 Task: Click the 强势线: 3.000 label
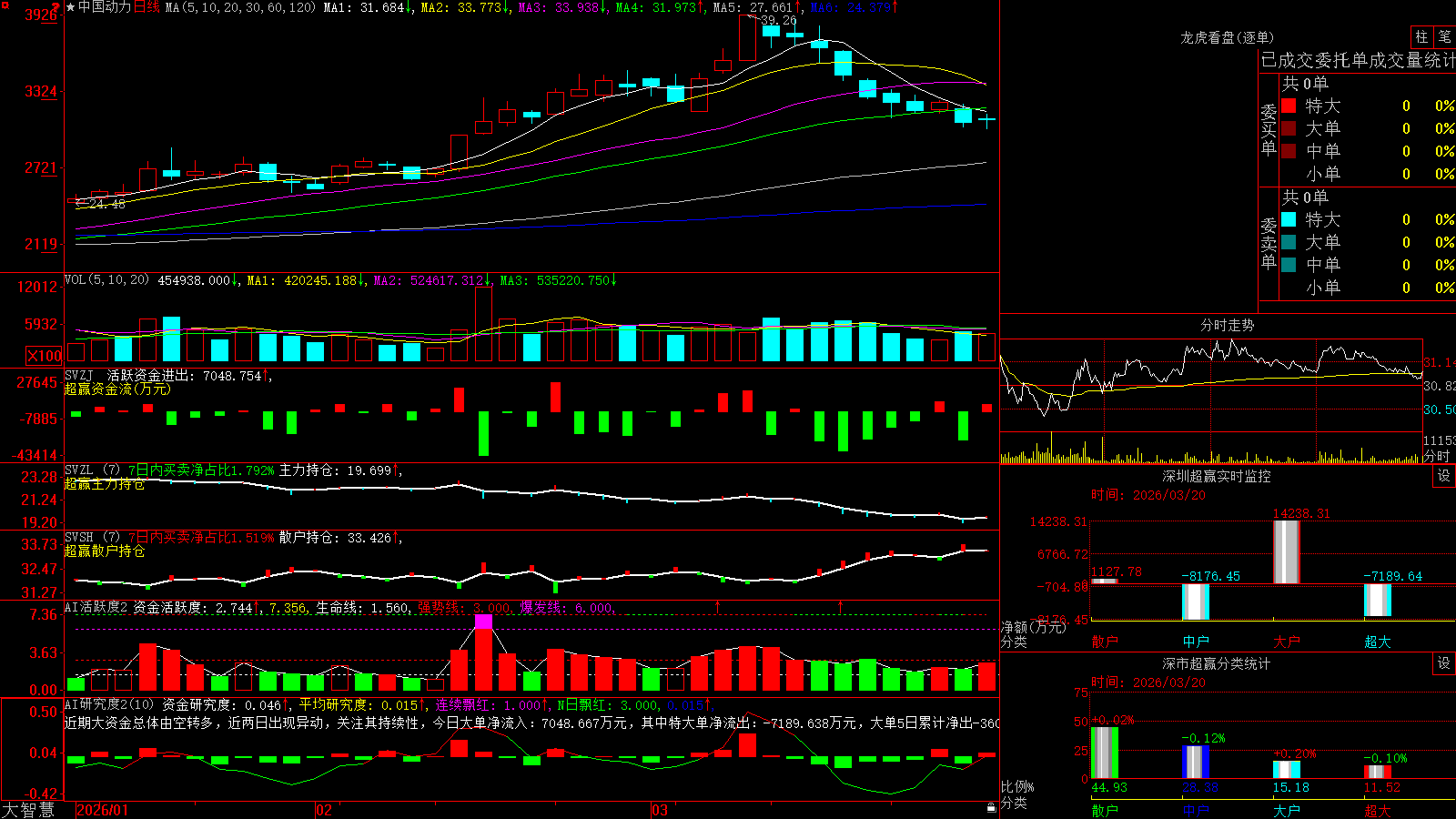click(464, 608)
